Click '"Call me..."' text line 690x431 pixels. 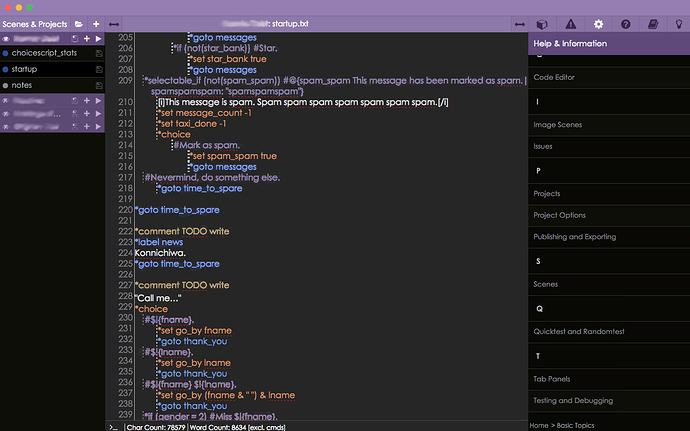click(x=158, y=298)
